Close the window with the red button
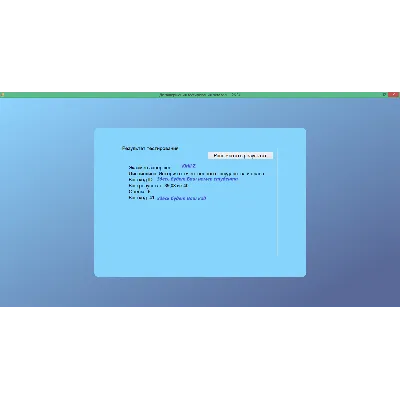 (394, 95)
